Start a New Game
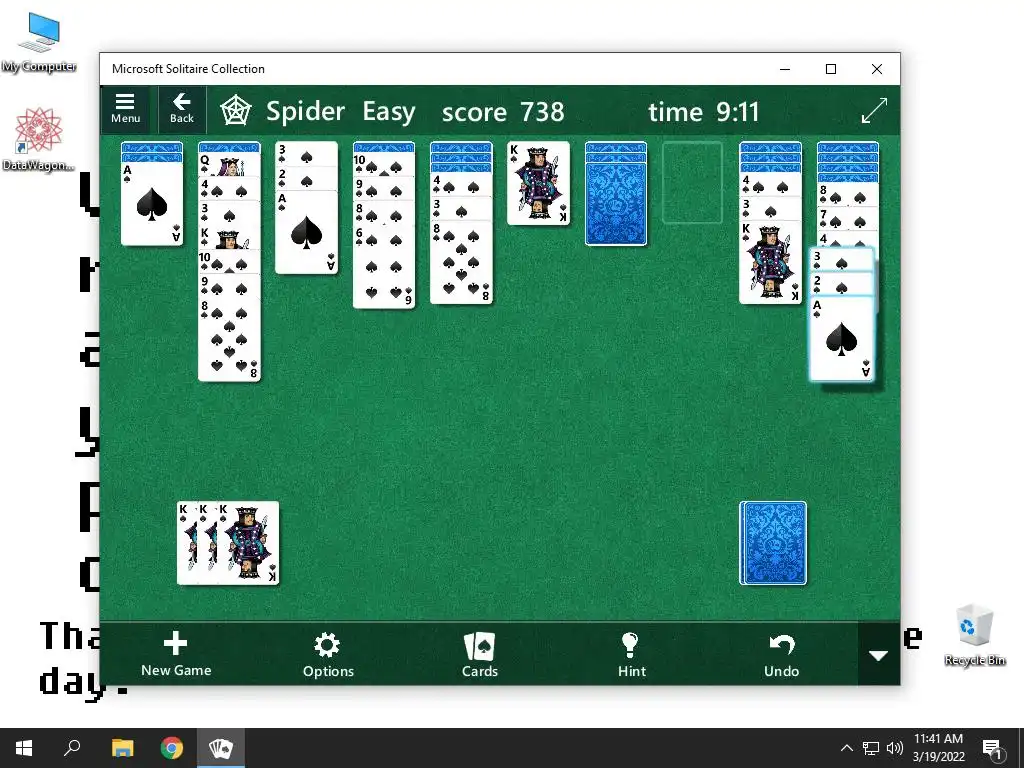 [176, 654]
